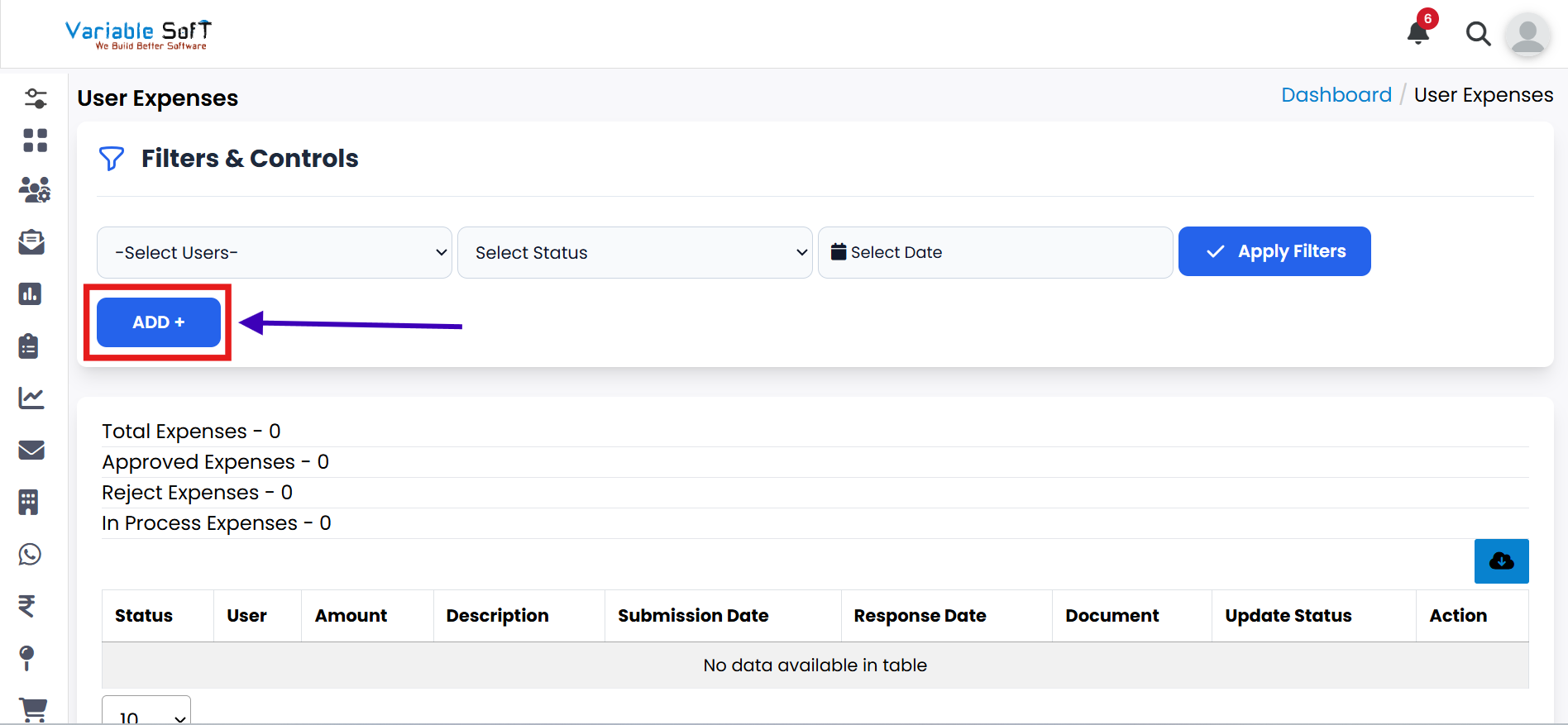Click the users group sidebar icon

(34, 190)
